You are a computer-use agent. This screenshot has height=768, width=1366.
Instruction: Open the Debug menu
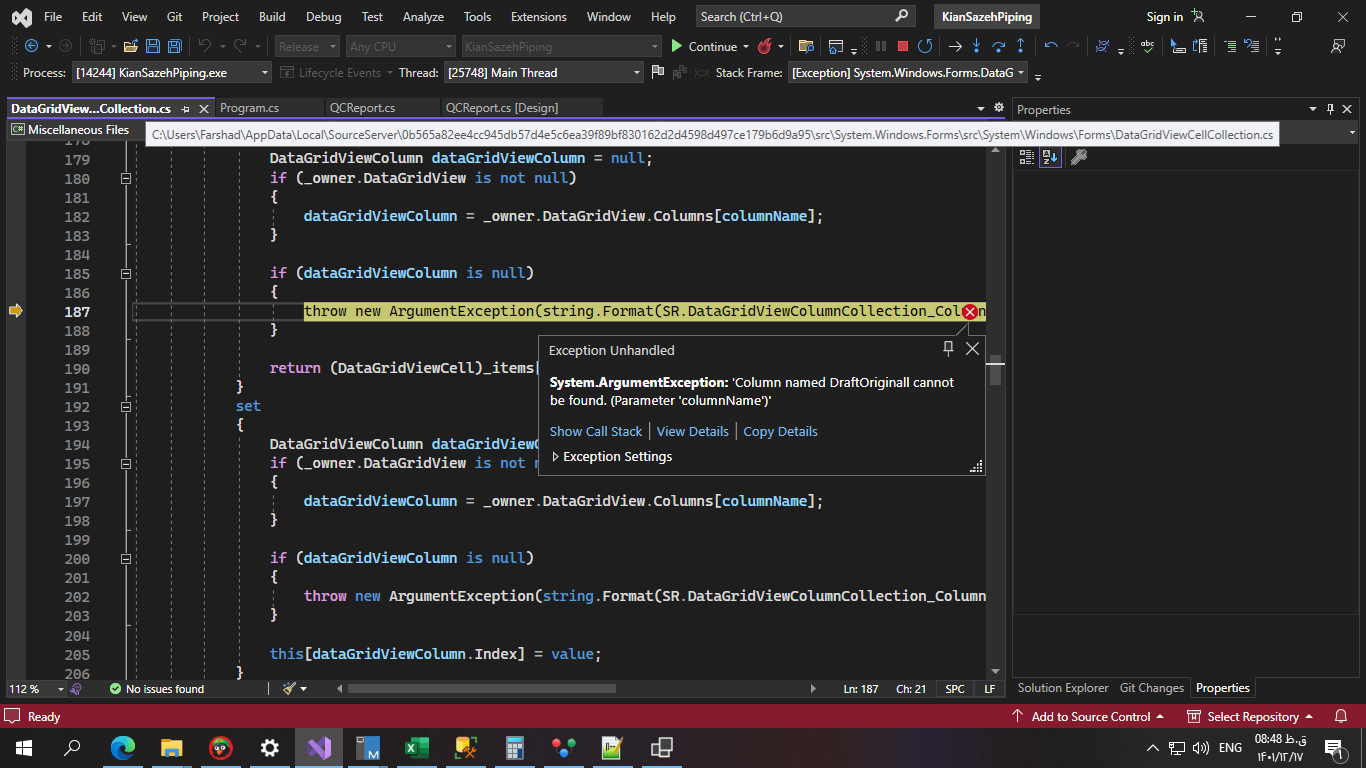click(323, 17)
